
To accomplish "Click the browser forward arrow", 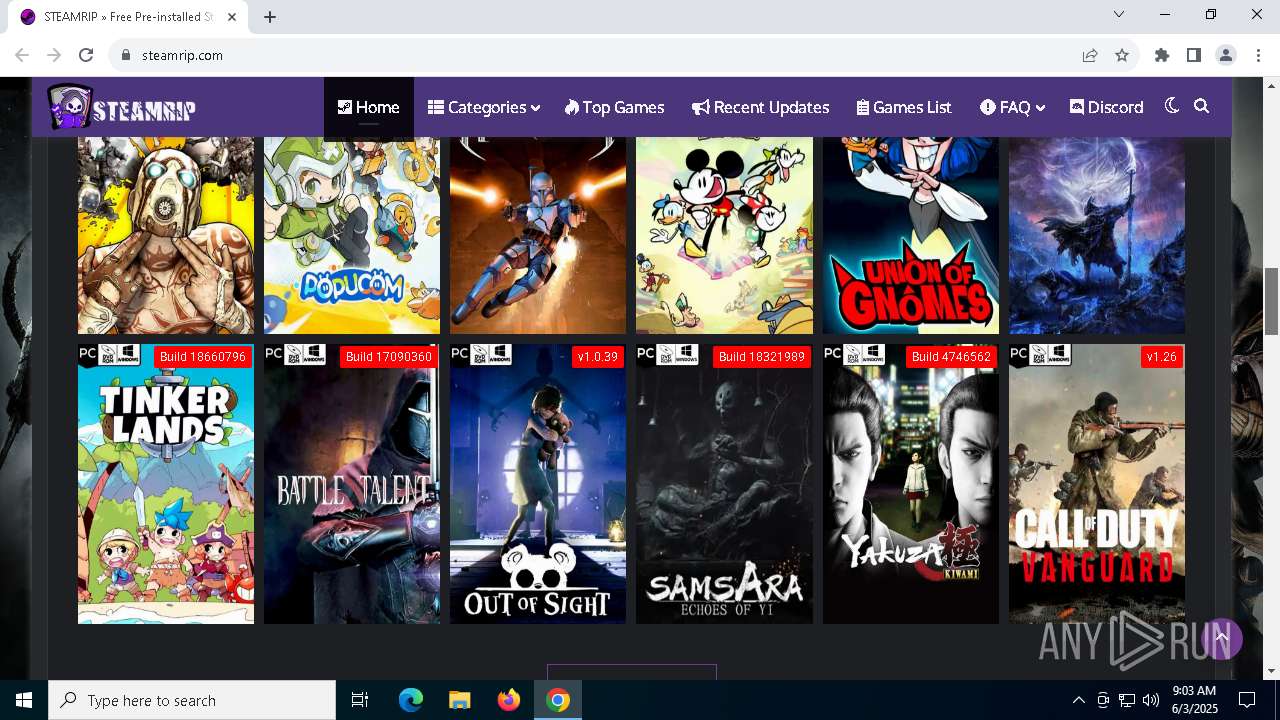I will [x=54, y=55].
